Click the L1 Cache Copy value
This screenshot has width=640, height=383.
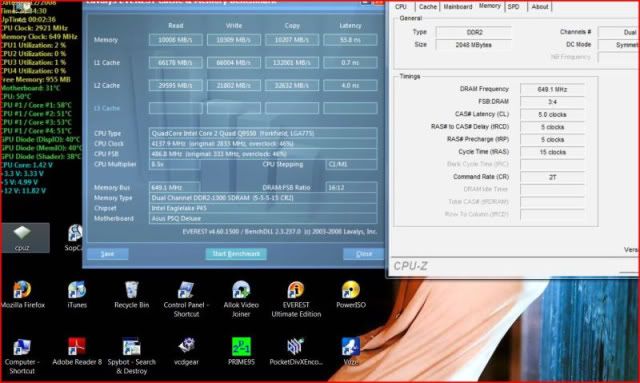(x=292, y=63)
